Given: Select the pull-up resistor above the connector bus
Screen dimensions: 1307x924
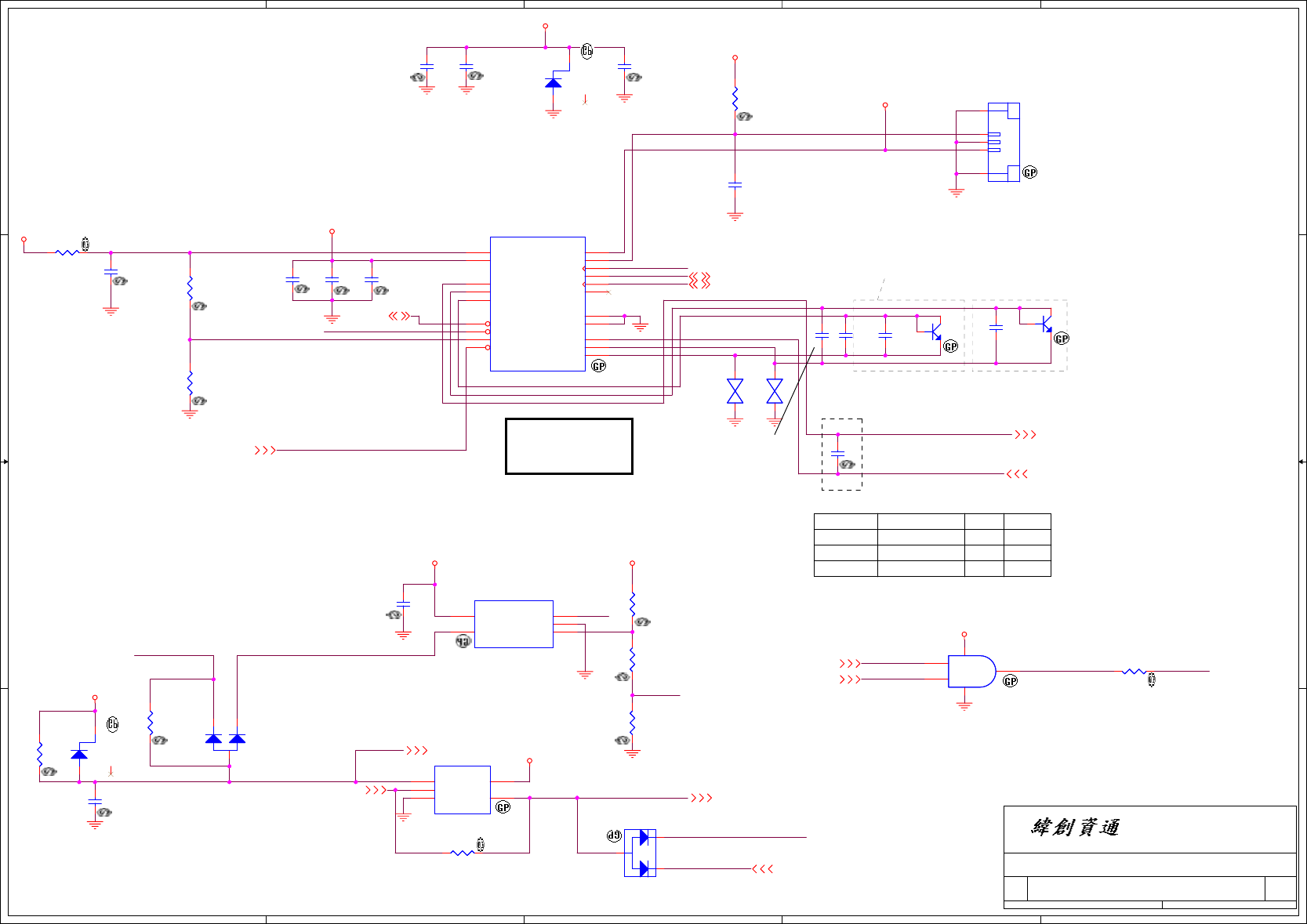Looking at the screenshot, I should (x=735, y=100).
